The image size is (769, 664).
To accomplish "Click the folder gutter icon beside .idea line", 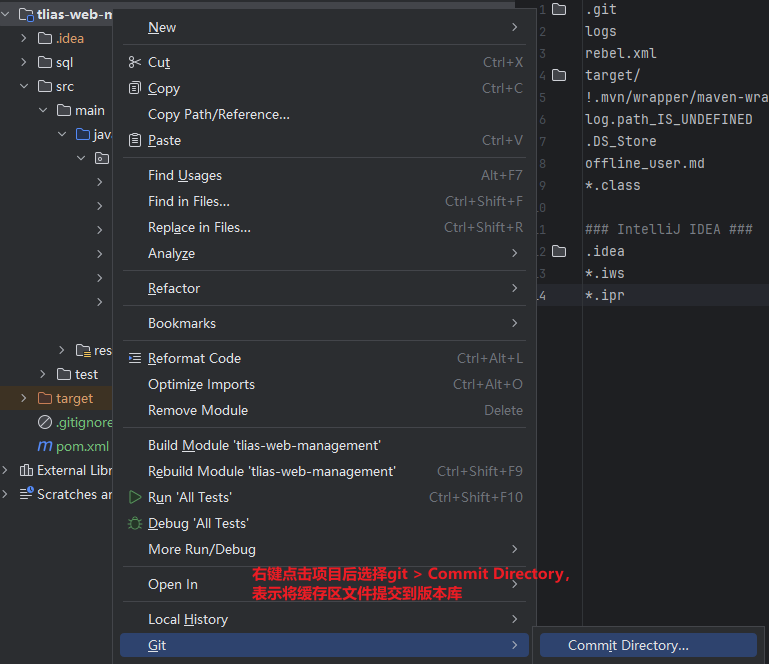I will pyautogui.click(x=559, y=252).
